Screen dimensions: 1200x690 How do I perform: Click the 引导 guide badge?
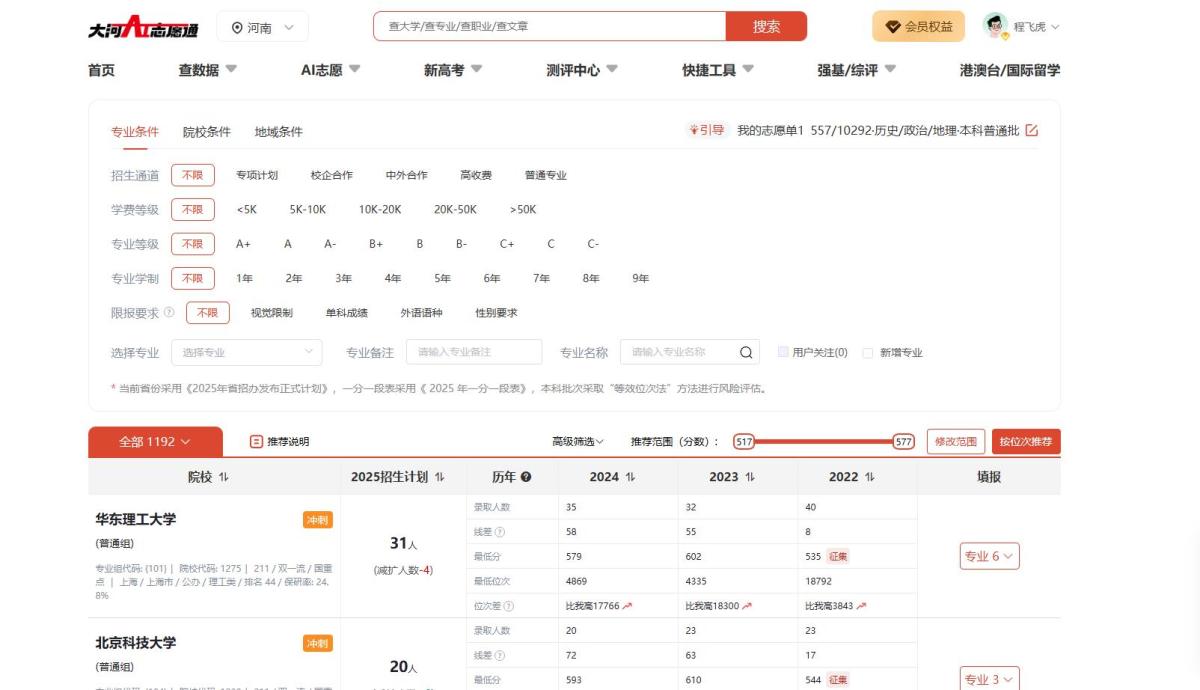click(x=707, y=131)
